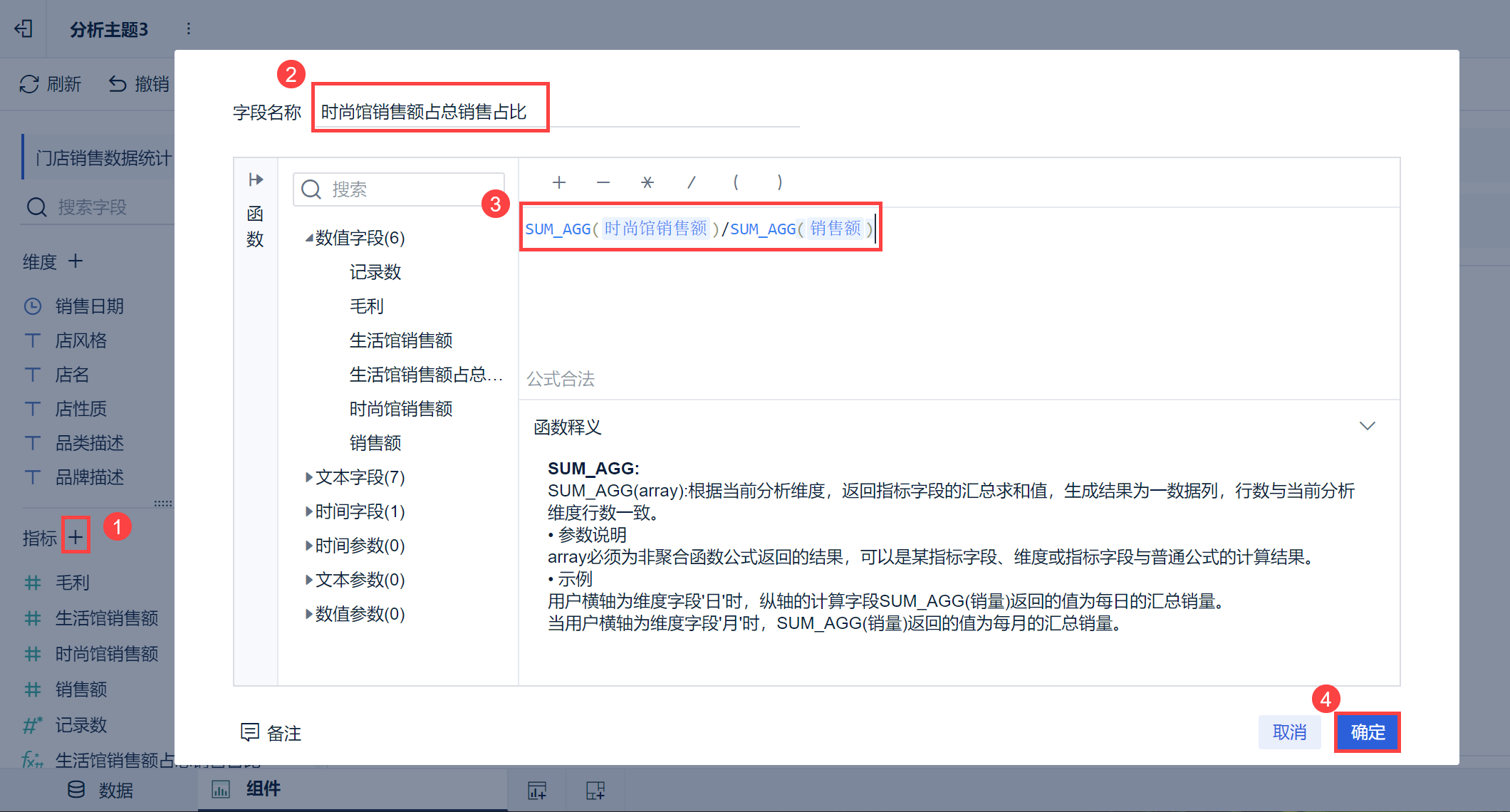
Task: Expand the 时间字段(1) group
Action: [309, 511]
